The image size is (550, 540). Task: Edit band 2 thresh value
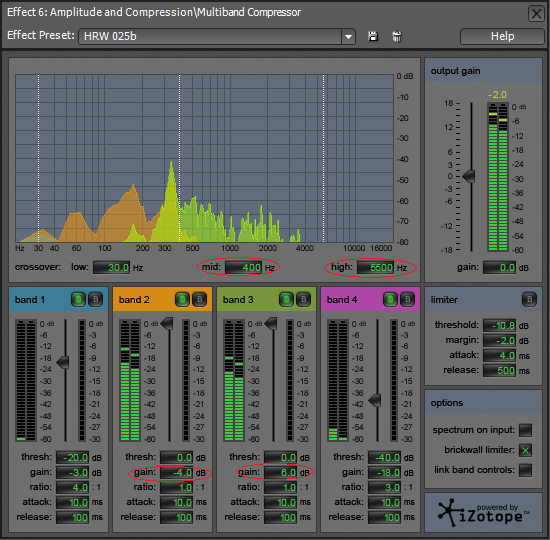176,458
